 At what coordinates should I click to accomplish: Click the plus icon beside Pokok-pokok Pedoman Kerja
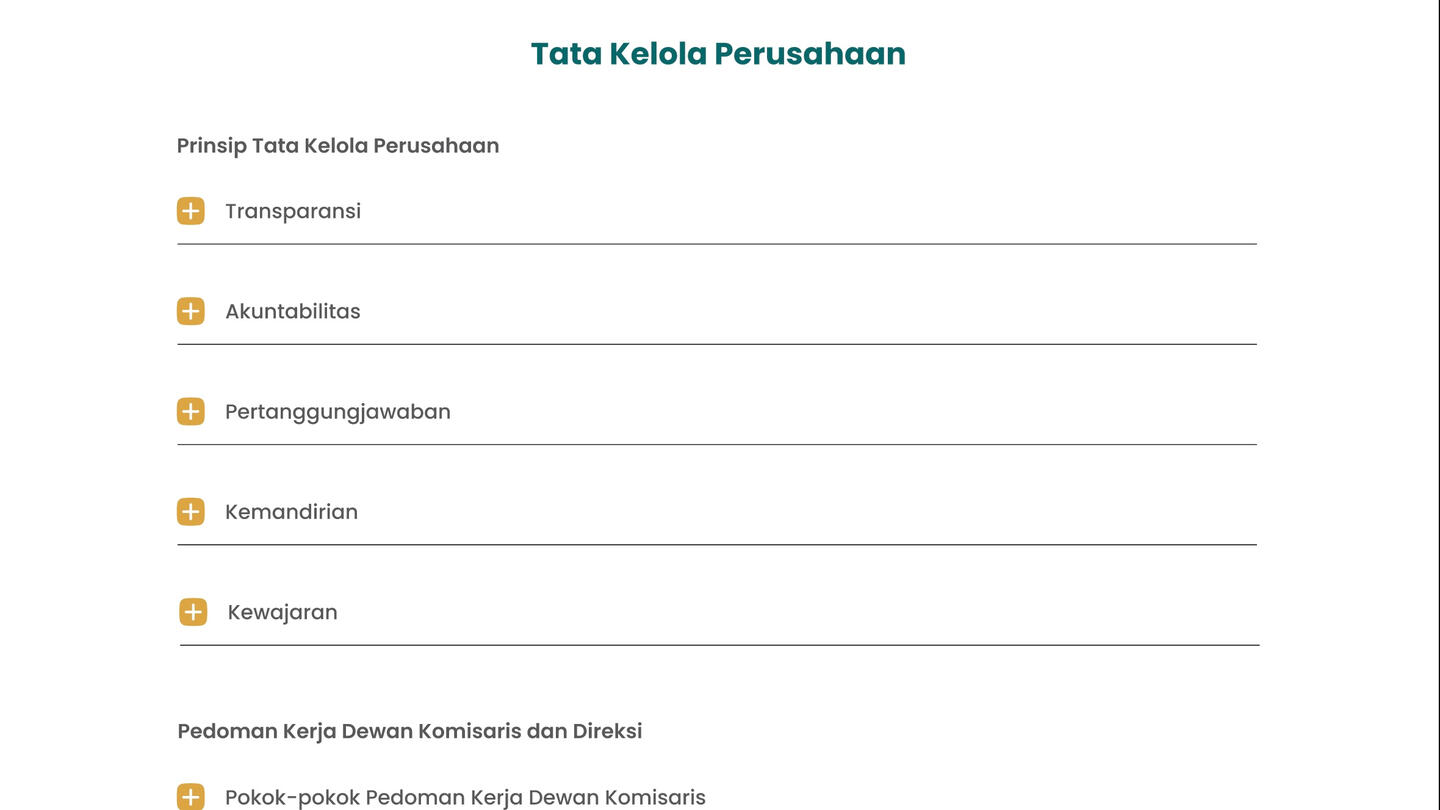point(191,797)
